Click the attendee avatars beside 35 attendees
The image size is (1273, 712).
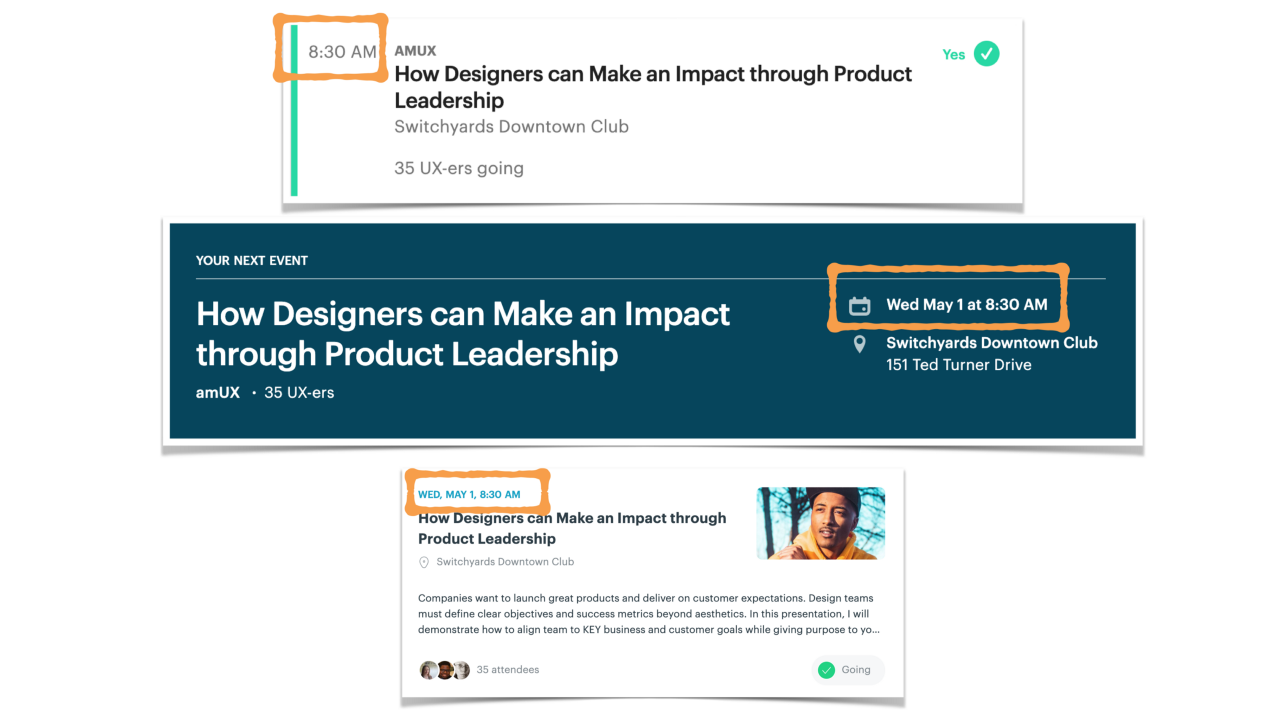[x=445, y=670]
